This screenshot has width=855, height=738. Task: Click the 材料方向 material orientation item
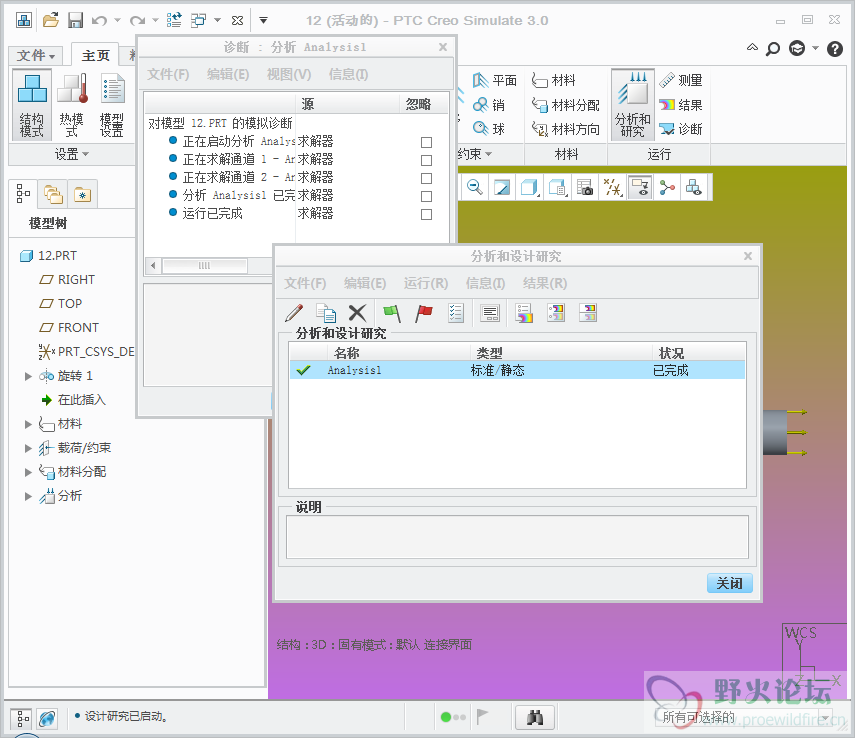(x=565, y=129)
